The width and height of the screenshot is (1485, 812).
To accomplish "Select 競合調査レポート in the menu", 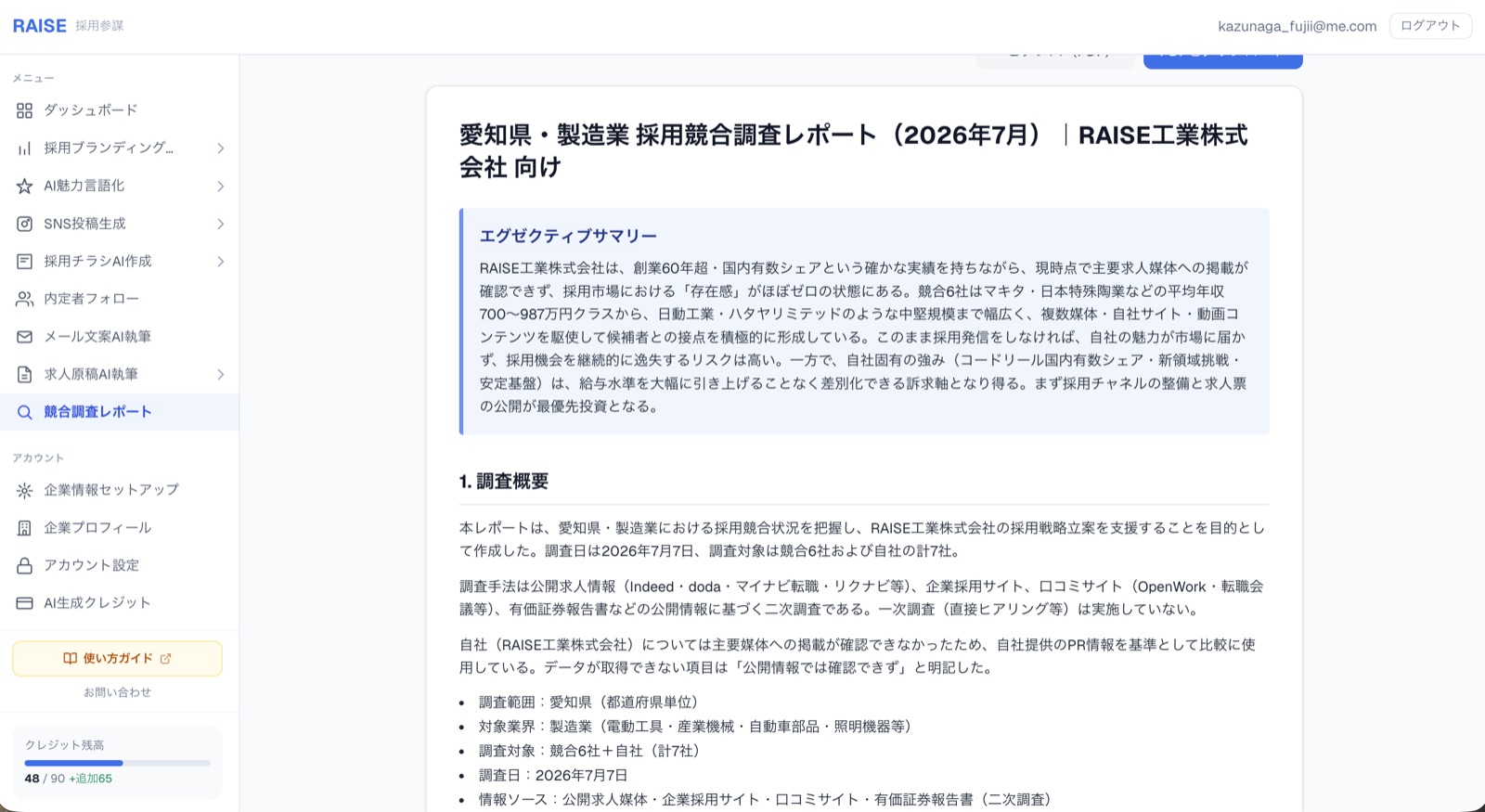I will tap(119, 412).
